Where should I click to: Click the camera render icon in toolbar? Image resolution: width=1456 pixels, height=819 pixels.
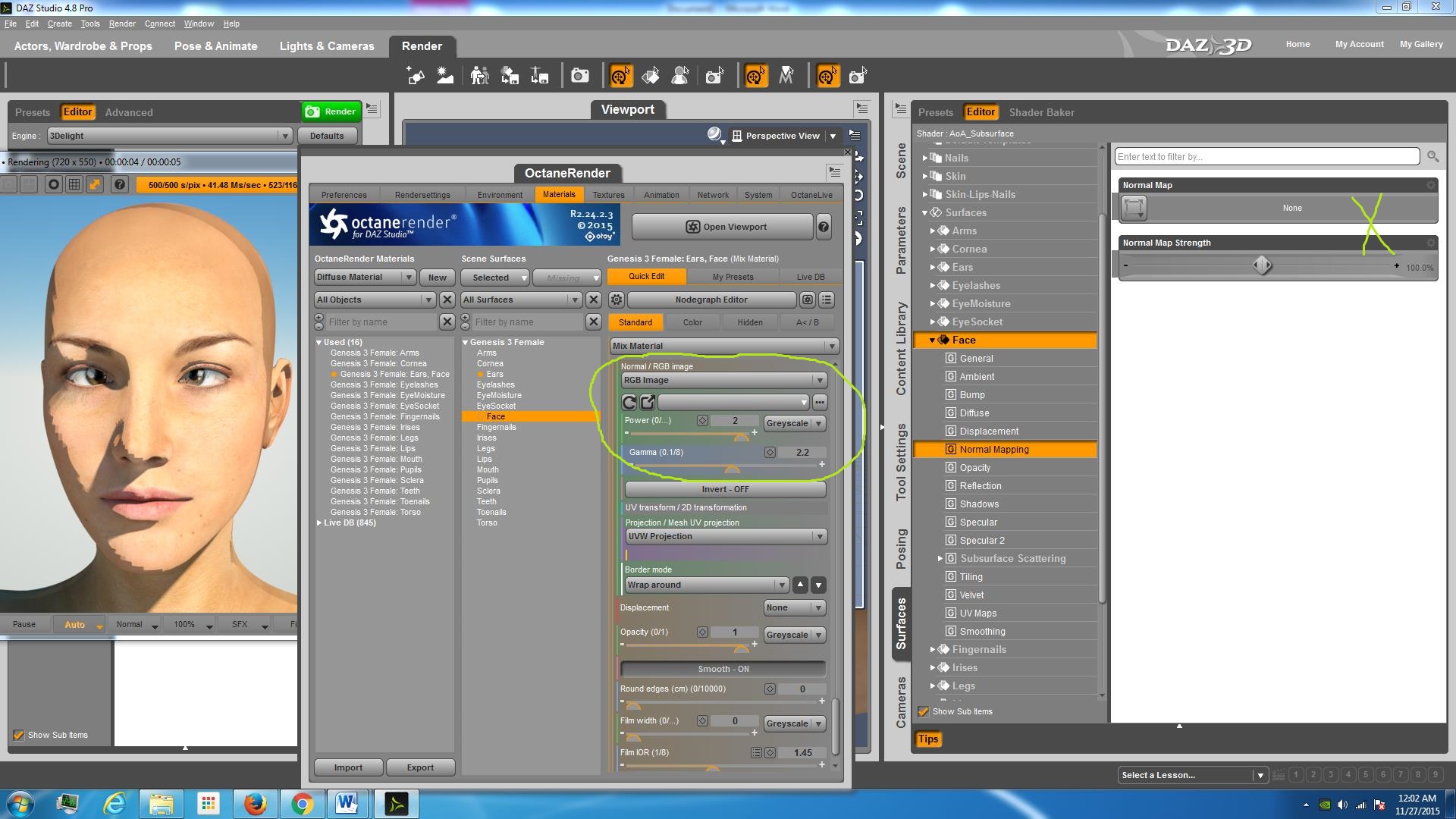580,76
